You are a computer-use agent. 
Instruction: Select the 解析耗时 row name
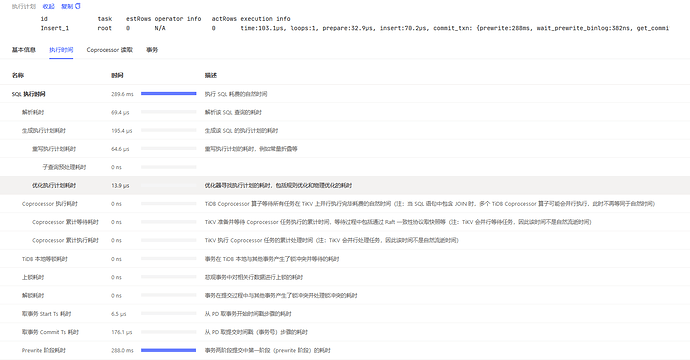pos(33,112)
